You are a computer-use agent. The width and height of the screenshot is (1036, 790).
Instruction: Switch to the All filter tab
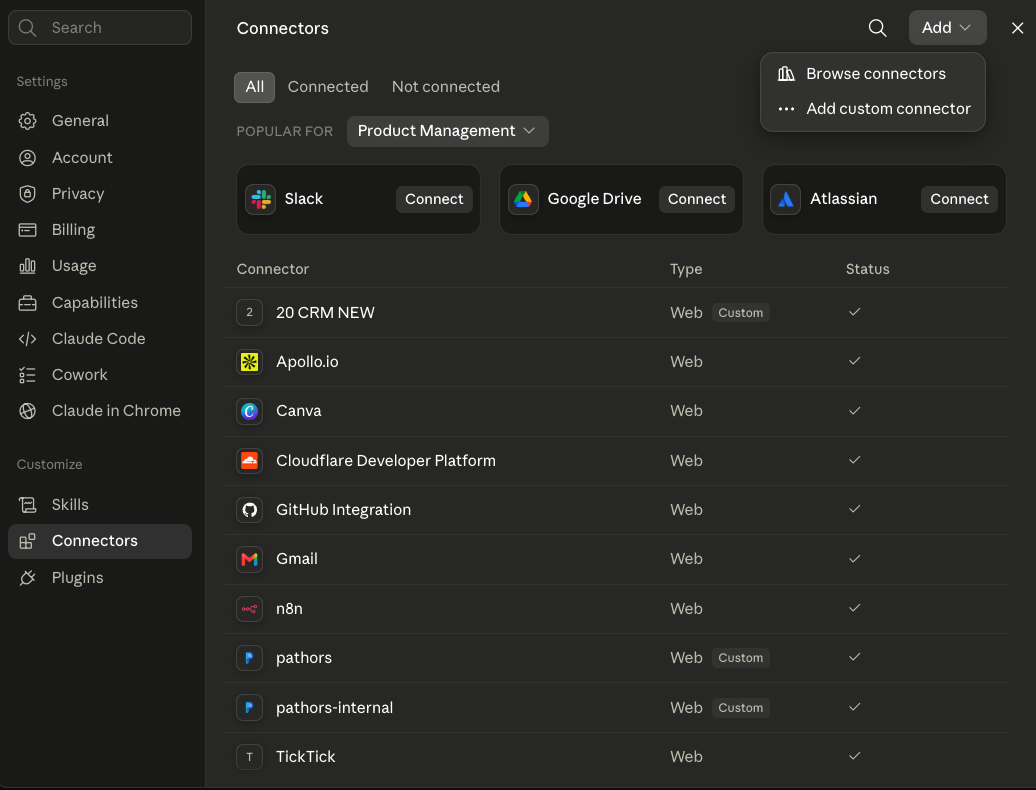254,87
